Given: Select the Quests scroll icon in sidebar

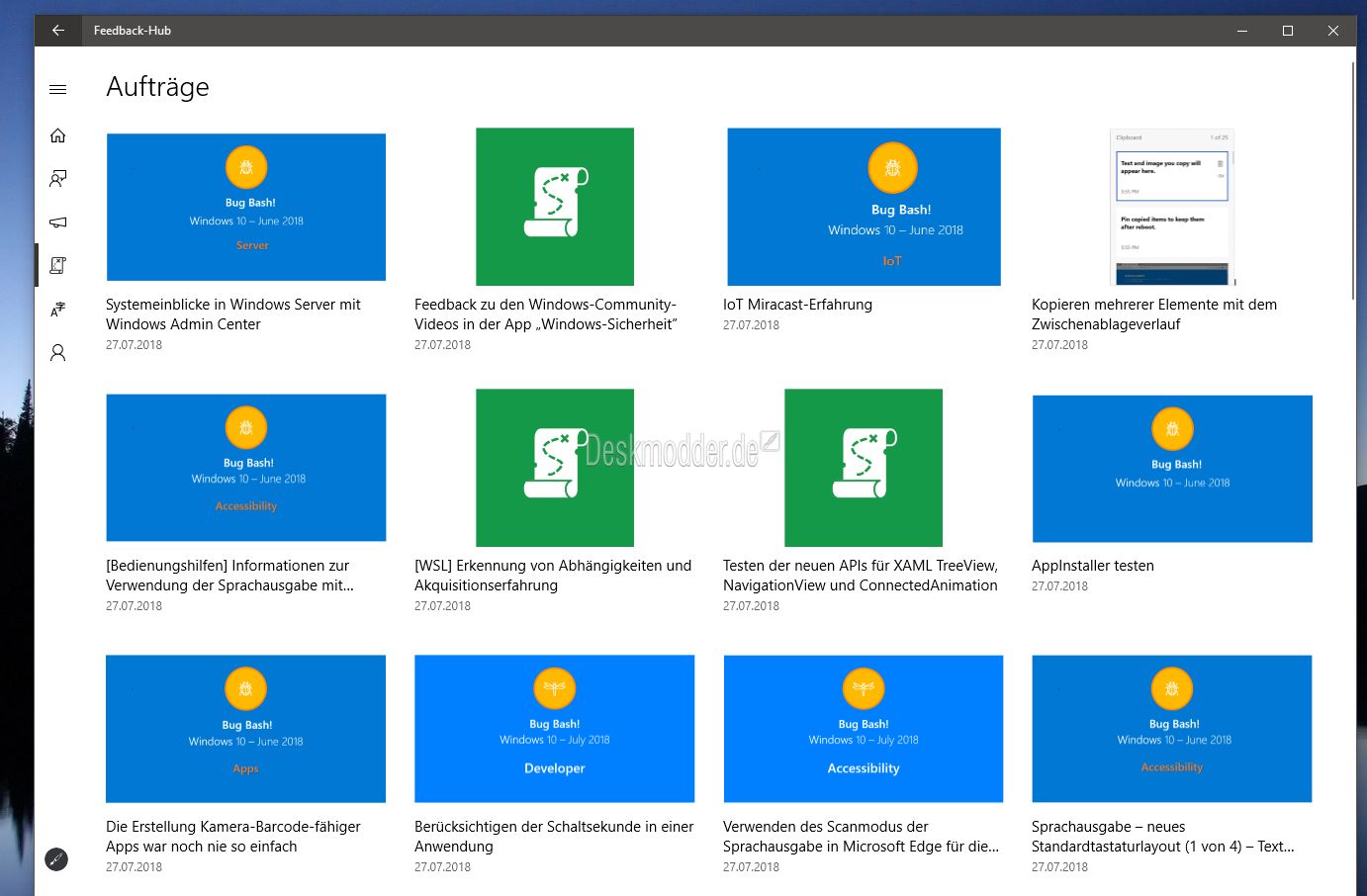Looking at the screenshot, I should point(58,266).
